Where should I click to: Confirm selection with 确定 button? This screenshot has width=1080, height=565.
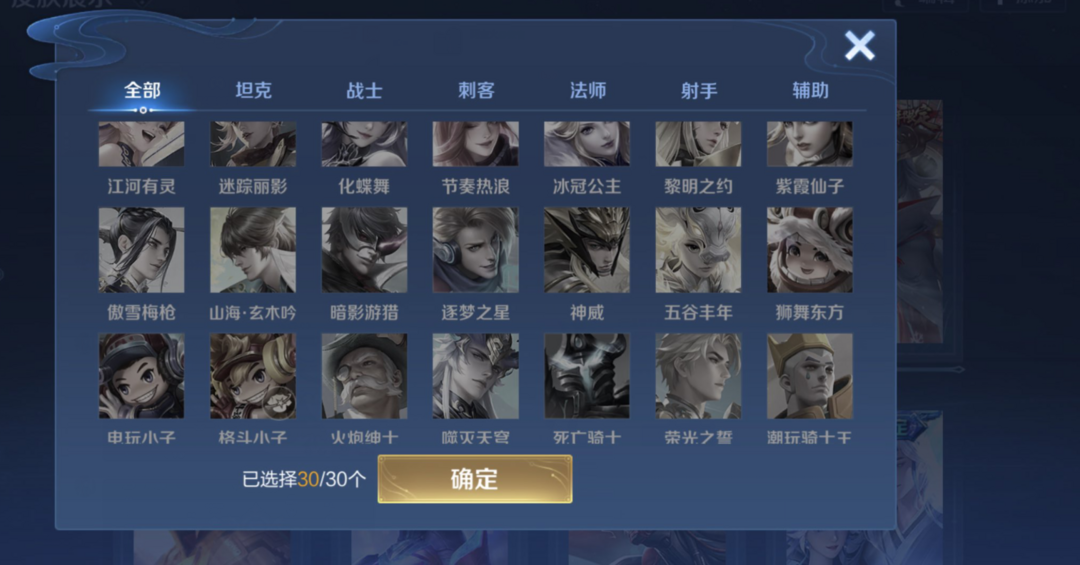[475, 479]
